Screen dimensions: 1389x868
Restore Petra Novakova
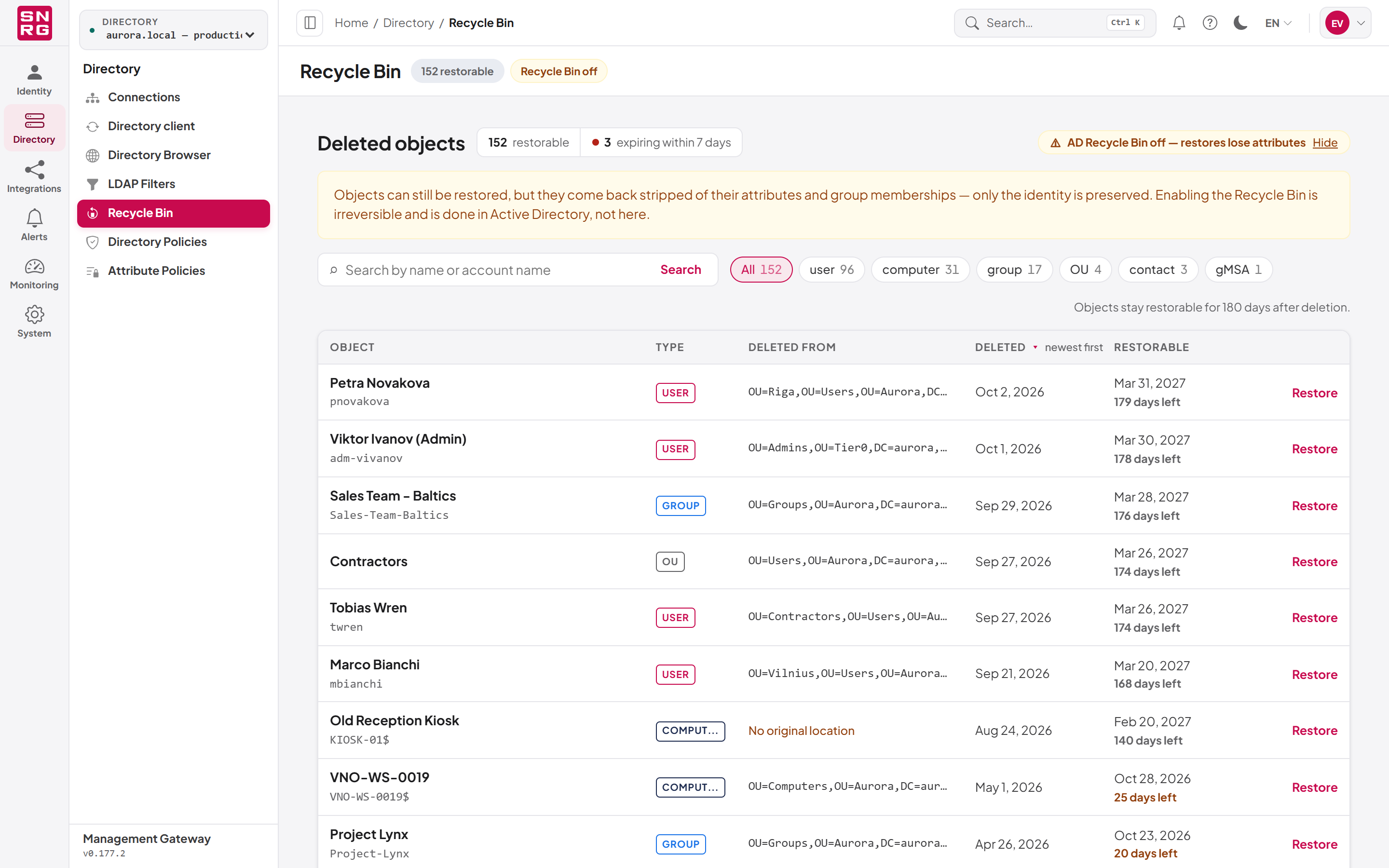[1314, 393]
